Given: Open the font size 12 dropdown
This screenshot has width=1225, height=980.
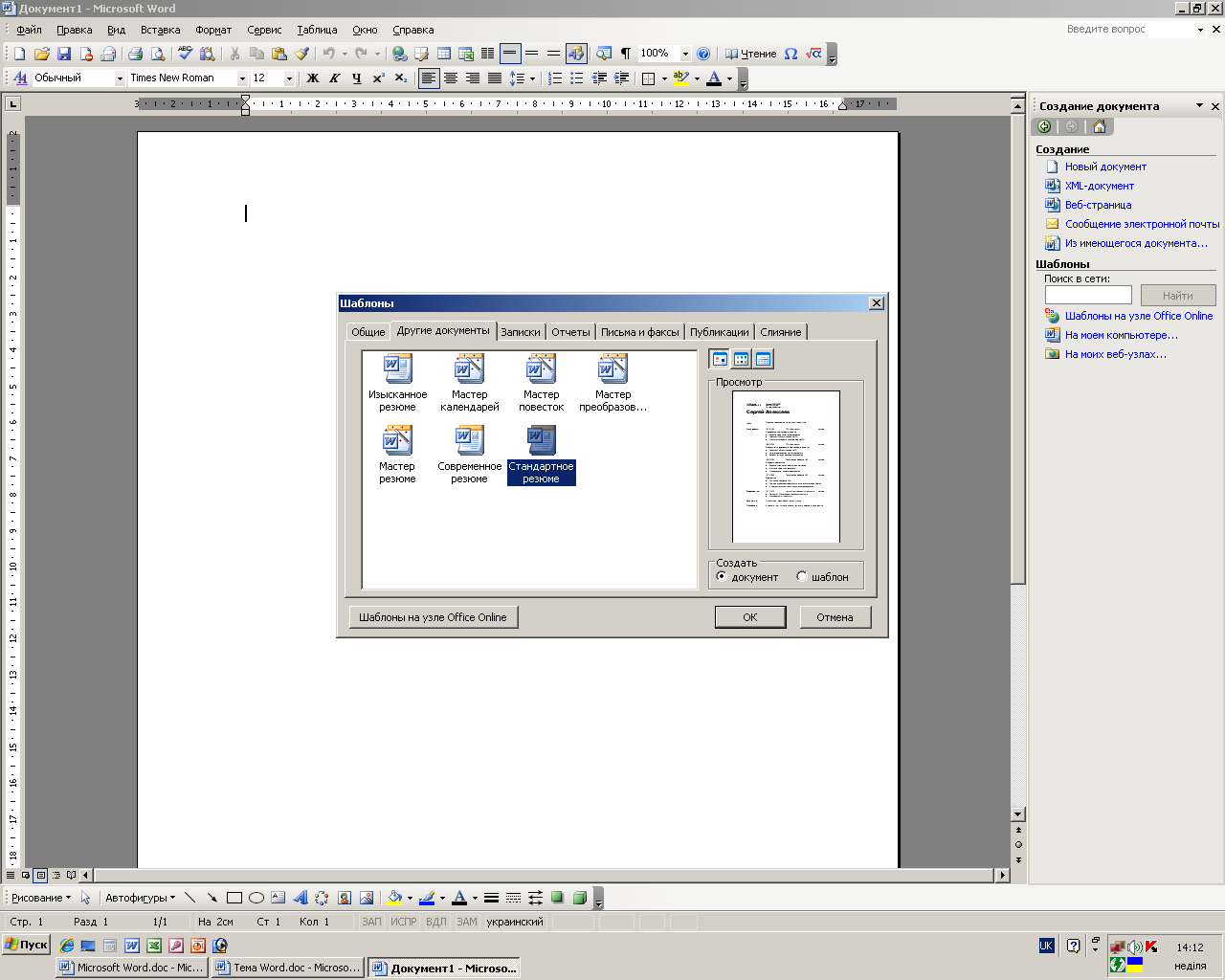Looking at the screenshot, I should tap(289, 78).
